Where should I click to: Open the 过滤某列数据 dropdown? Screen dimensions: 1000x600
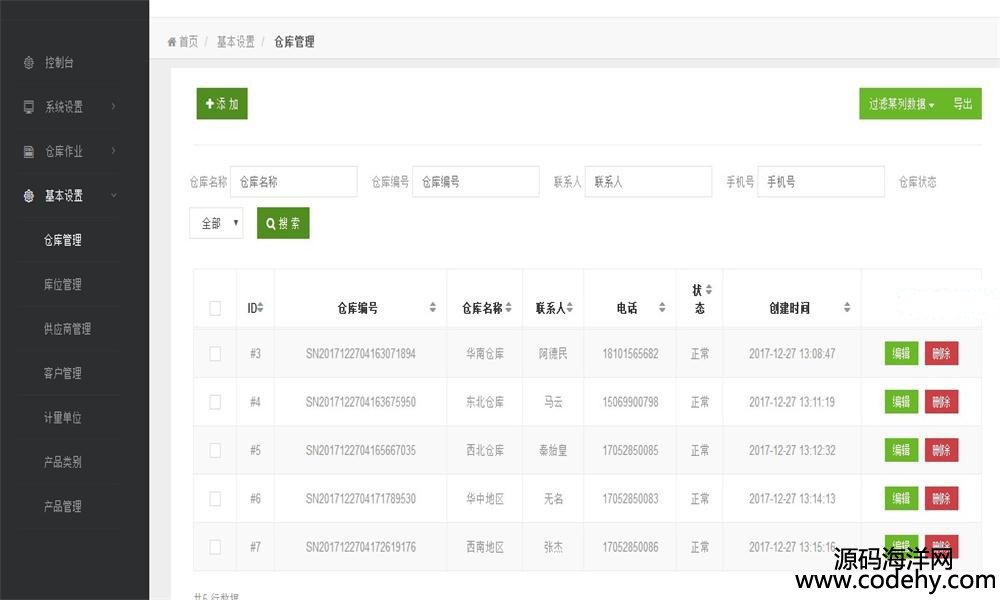901,104
